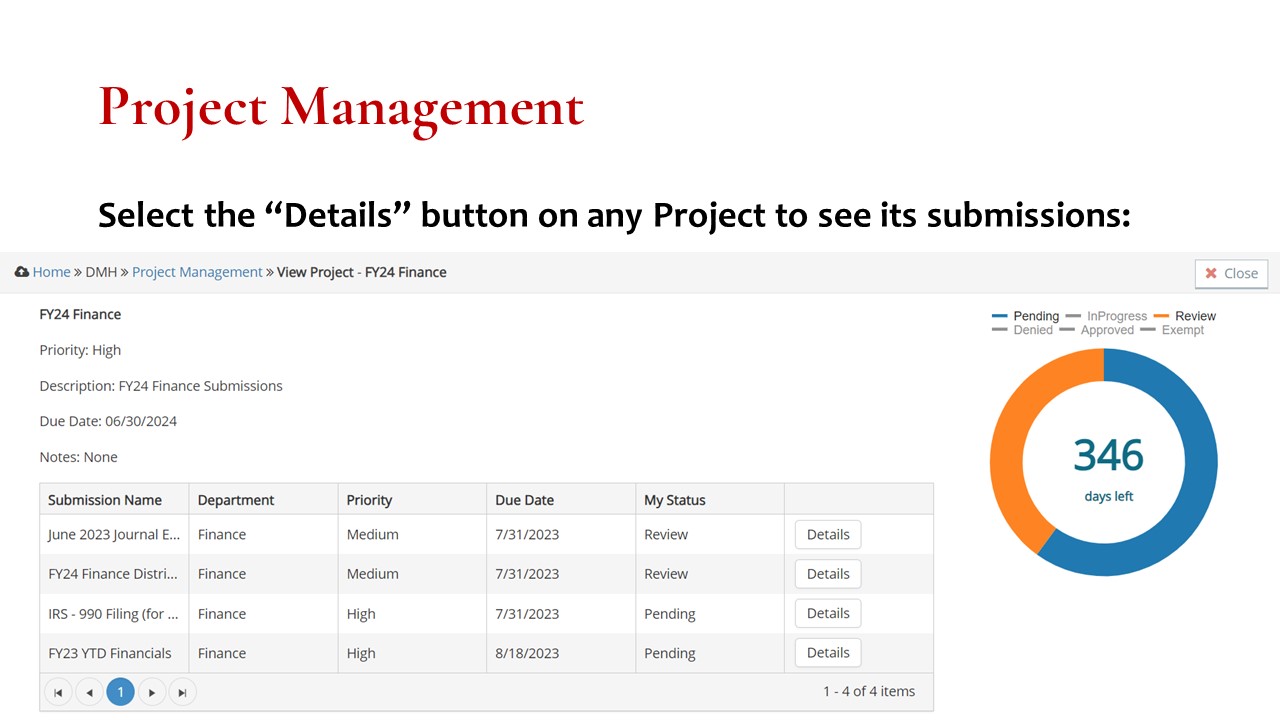
Task: Sort by Submission Name column header
Action: 105,500
